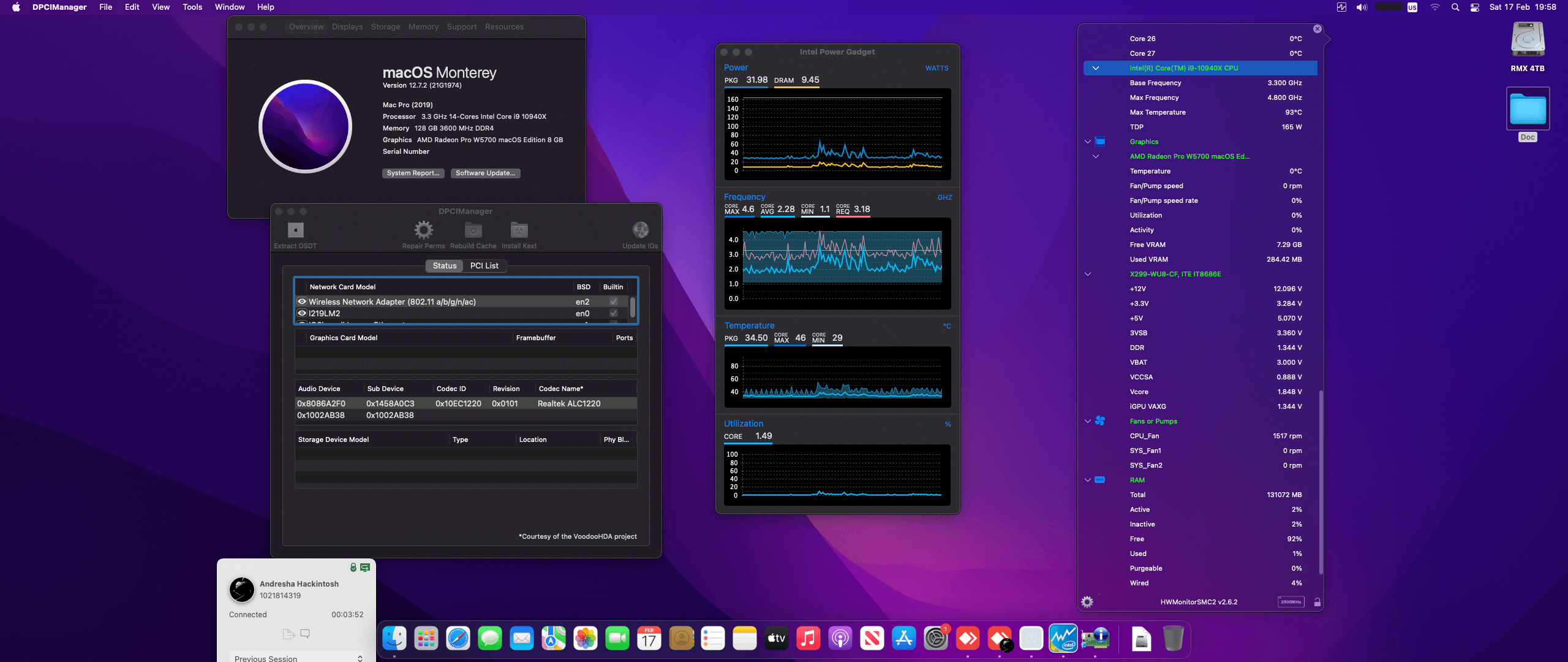This screenshot has height=662, width=1568.
Task: Click the volume icon in menu bar
Action: click(1362, 7)
